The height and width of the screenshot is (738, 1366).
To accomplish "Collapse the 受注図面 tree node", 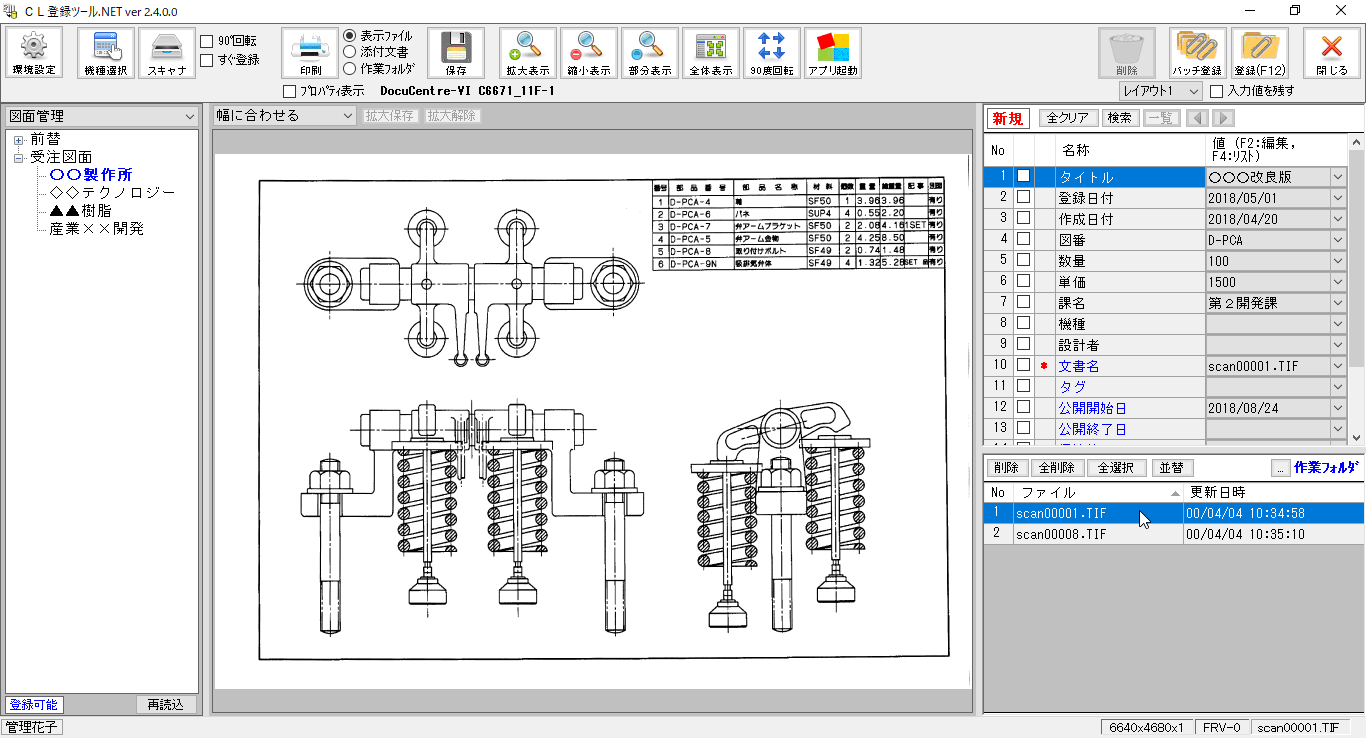I will [x=19, y=158].
